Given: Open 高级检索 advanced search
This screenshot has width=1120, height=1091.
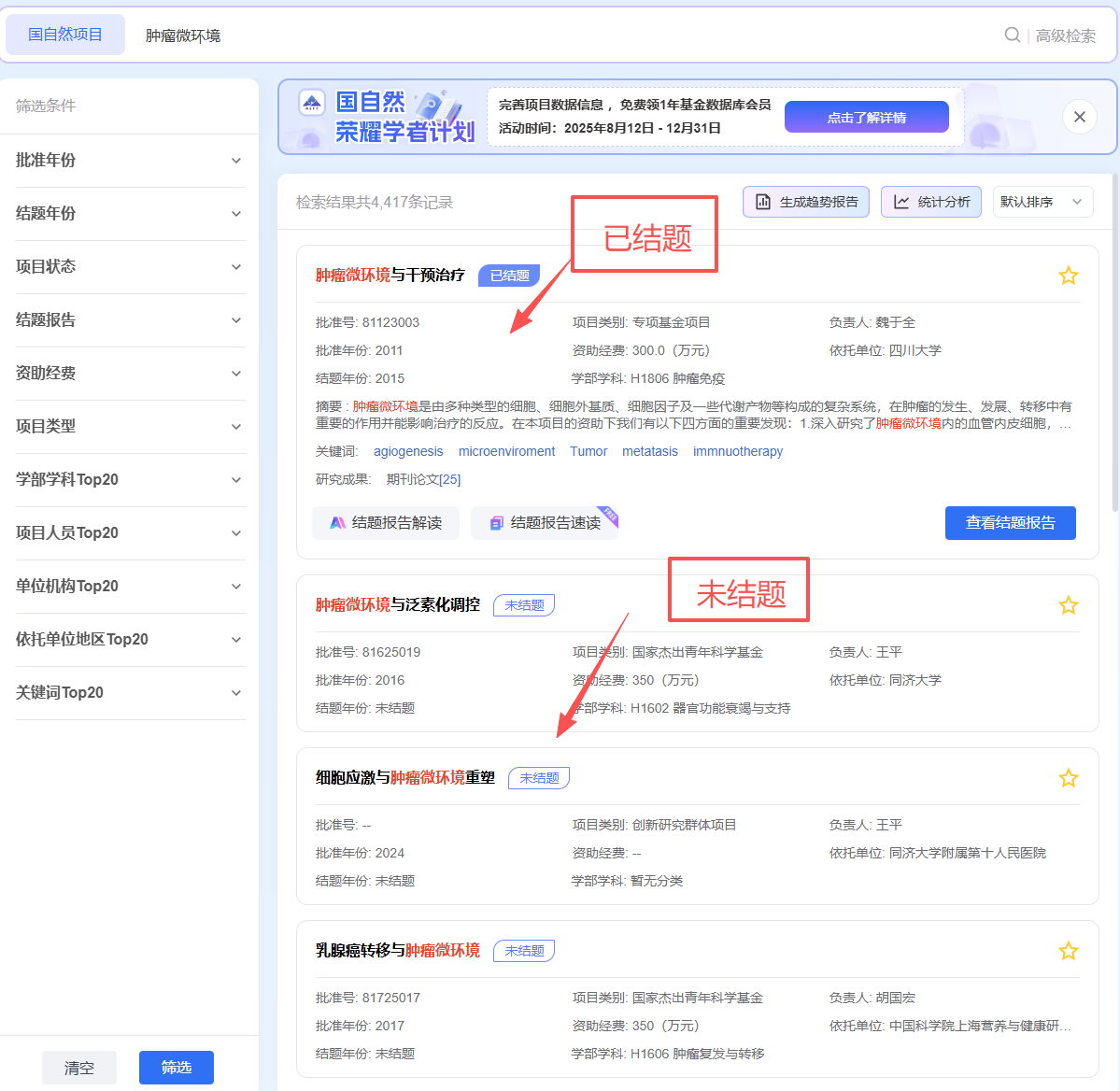Looking at the screenshot, I should point(1065,35).
